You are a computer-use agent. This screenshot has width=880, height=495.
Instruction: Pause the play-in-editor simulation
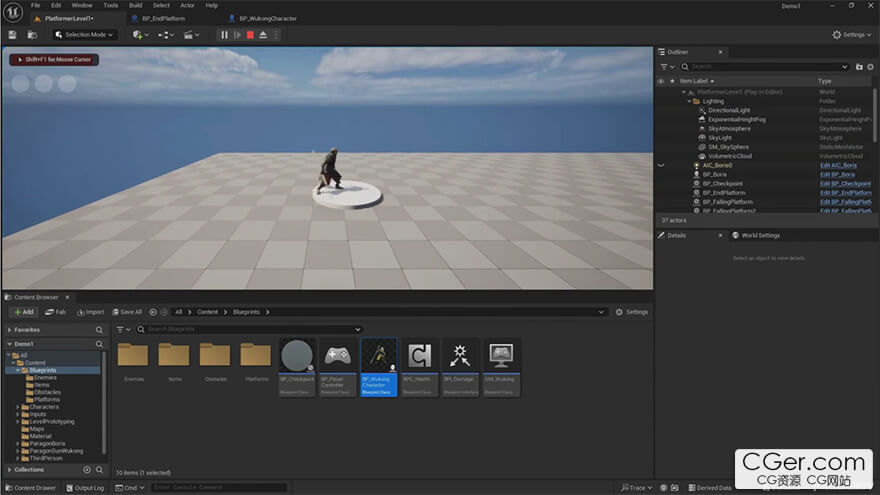click(x=224, y=35)
